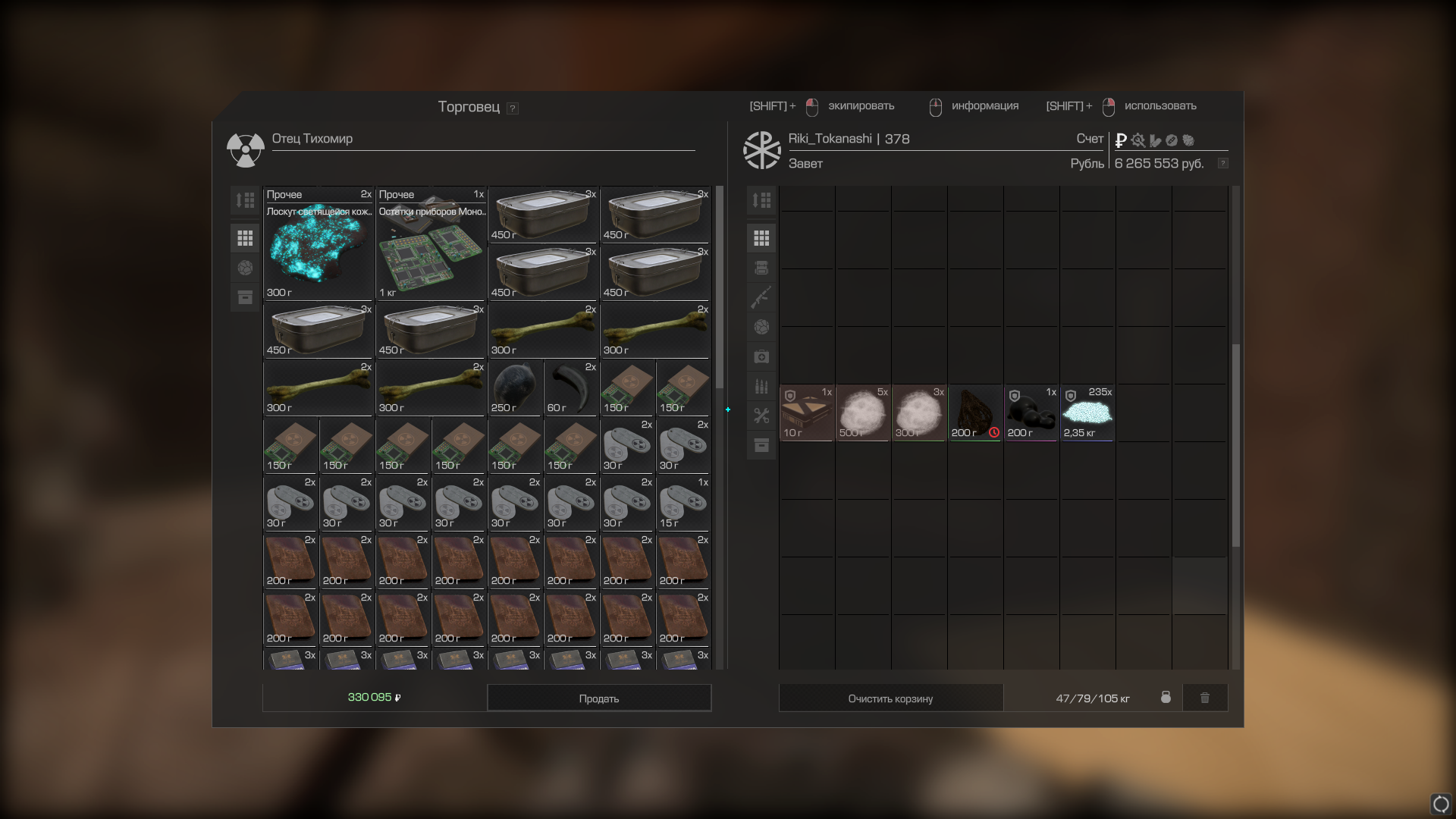Select the item with red clock icon
This screenshot has height=819, width=1456.
point(975,413)
